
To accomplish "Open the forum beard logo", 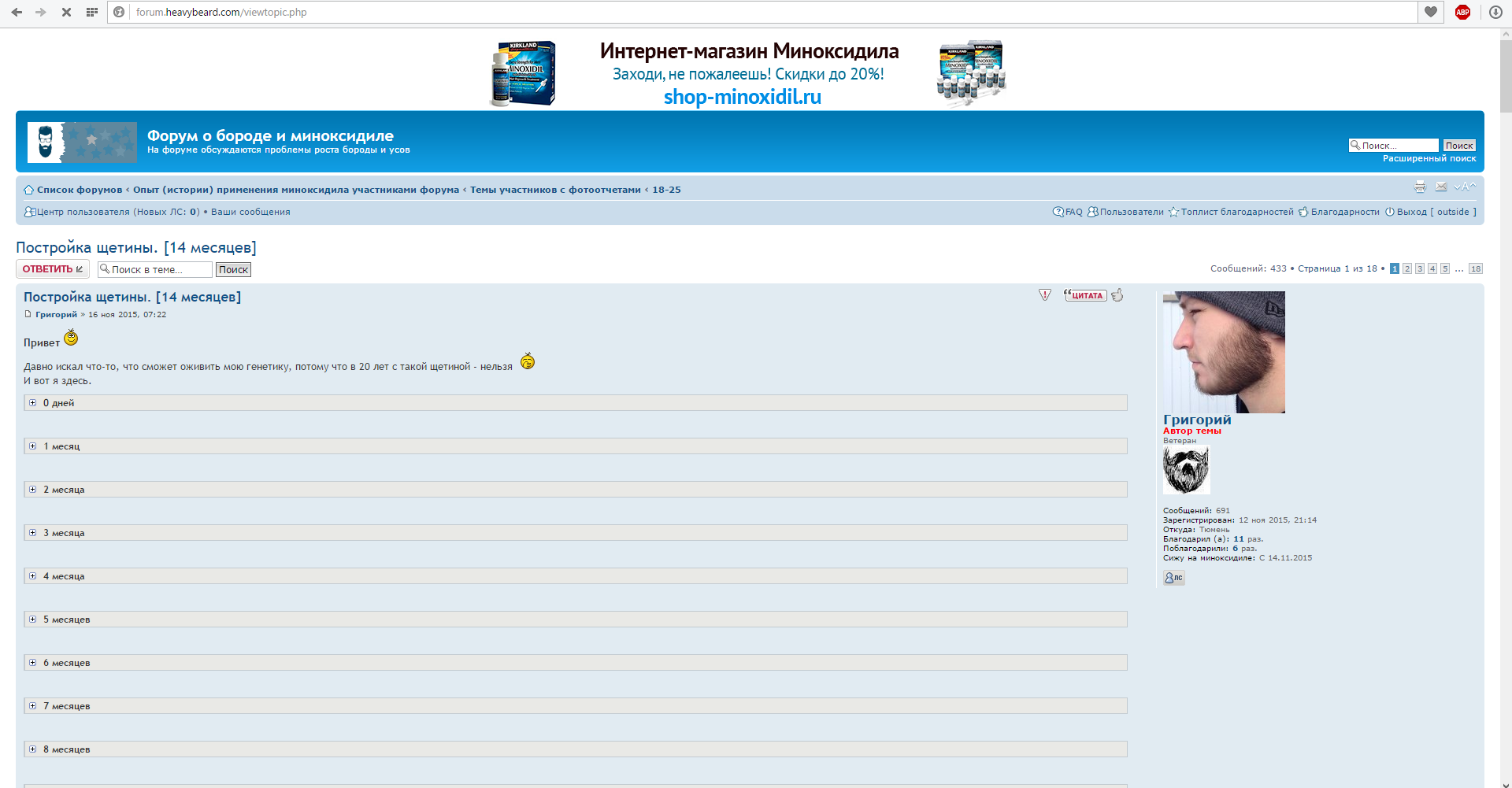I will coord(82,142).
